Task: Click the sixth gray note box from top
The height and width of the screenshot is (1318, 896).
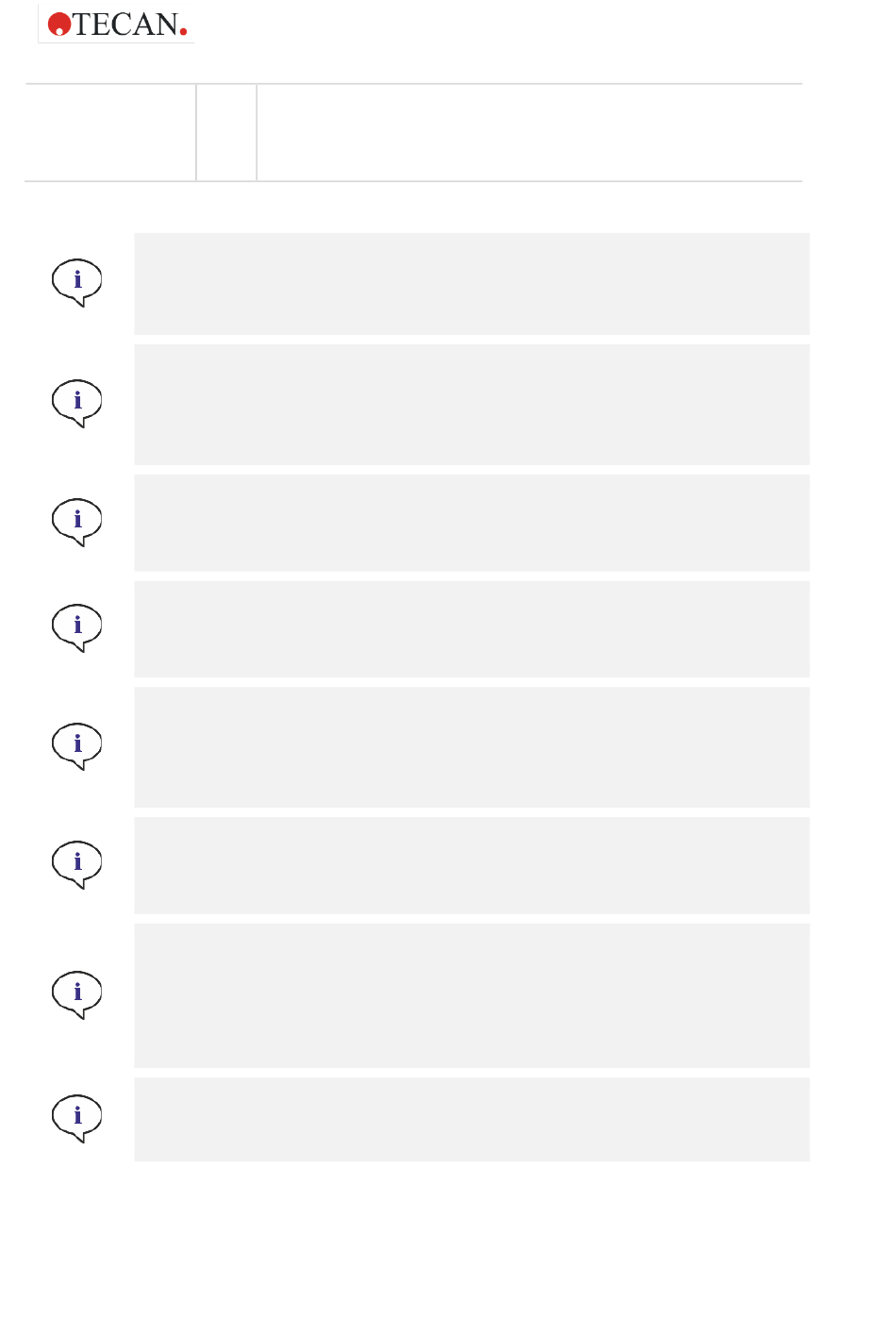Action: click(472, 865)
